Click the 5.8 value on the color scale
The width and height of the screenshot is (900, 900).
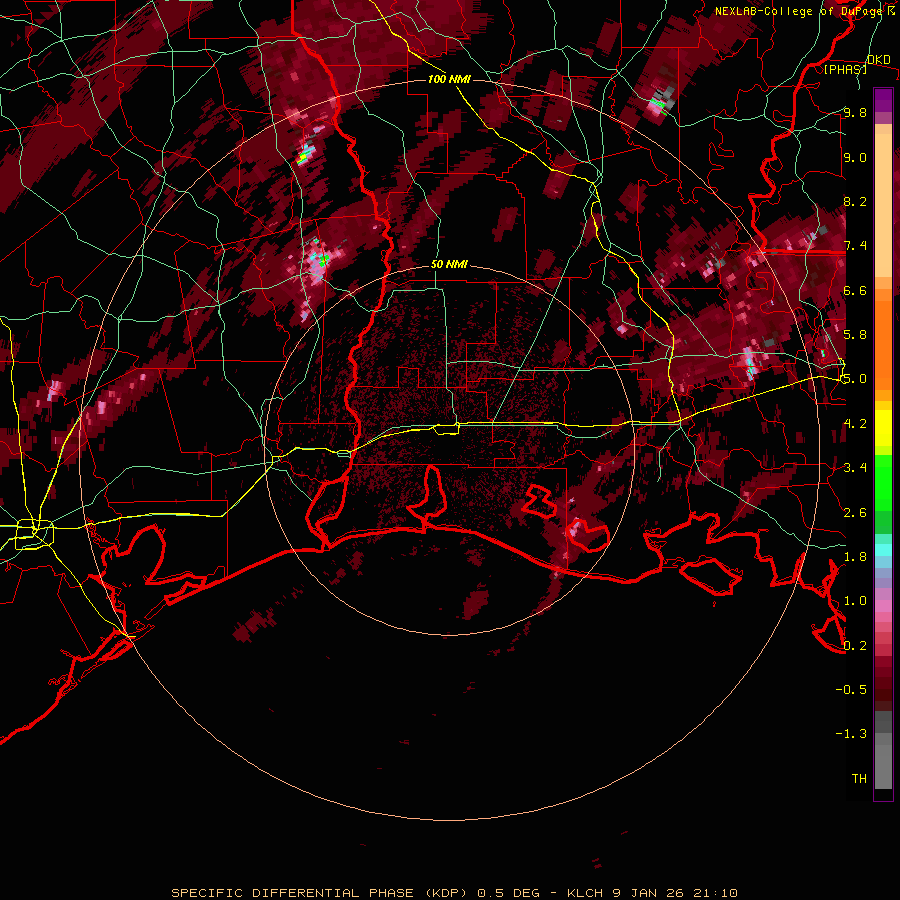coord(855,334)
